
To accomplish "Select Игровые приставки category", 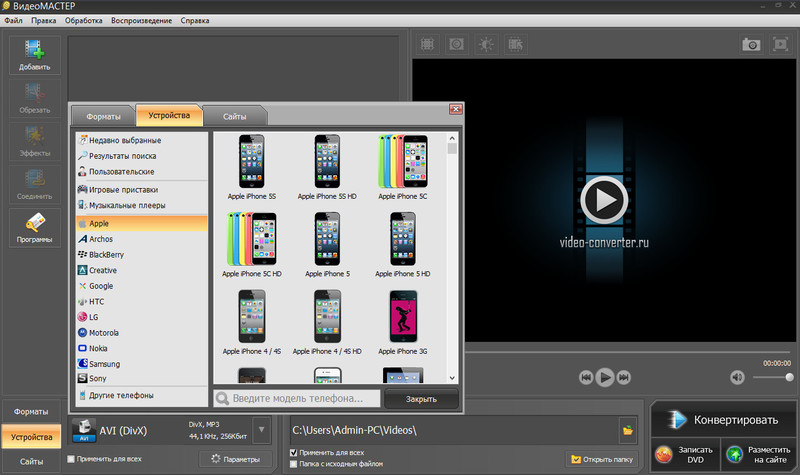I will pyautogui.click(x=142, y=189).
